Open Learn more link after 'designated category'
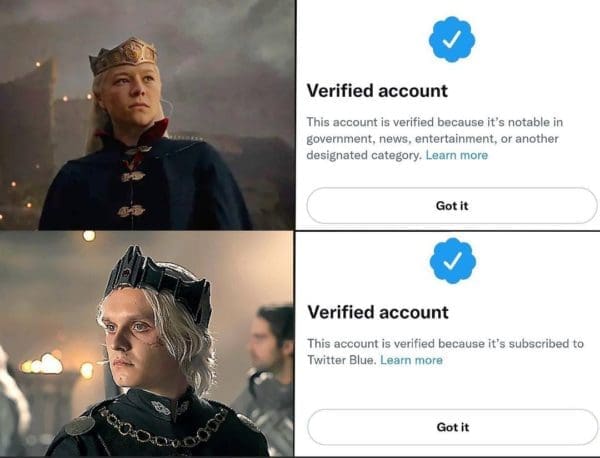Viewport: 600px width, 458px height. coord(457,155)
